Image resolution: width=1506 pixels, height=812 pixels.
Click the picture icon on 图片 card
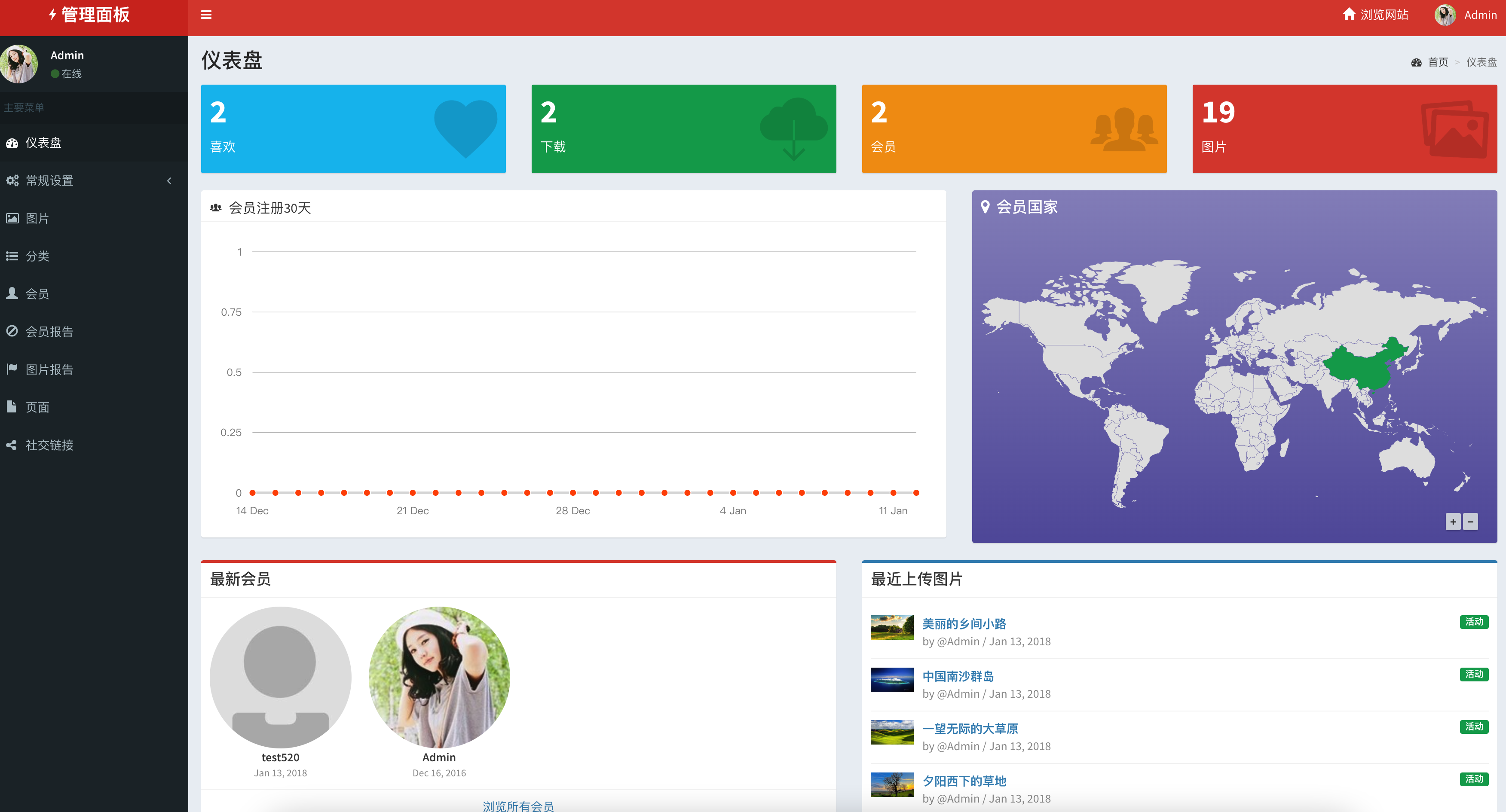(1455, 129)
